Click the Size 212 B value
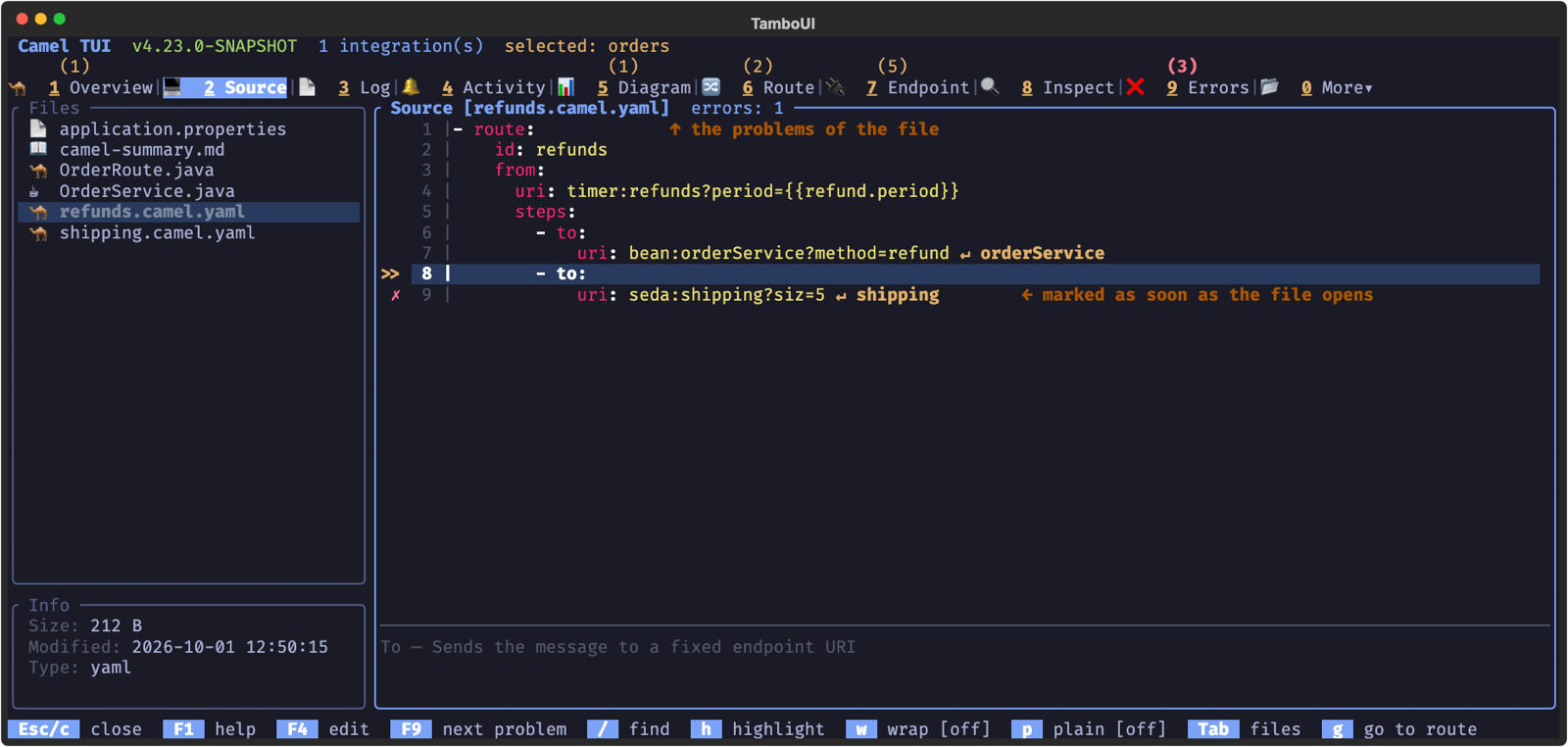 click(117, 625)
